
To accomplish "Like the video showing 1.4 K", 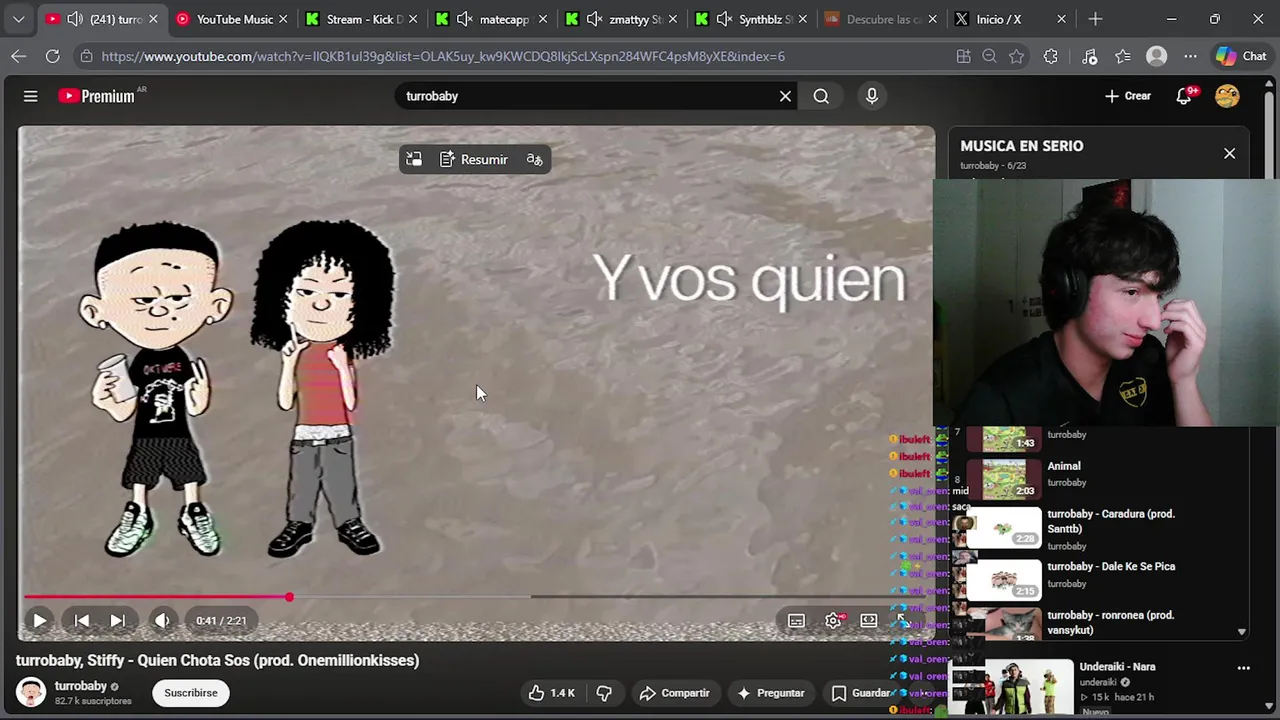I will pos(552,693).
